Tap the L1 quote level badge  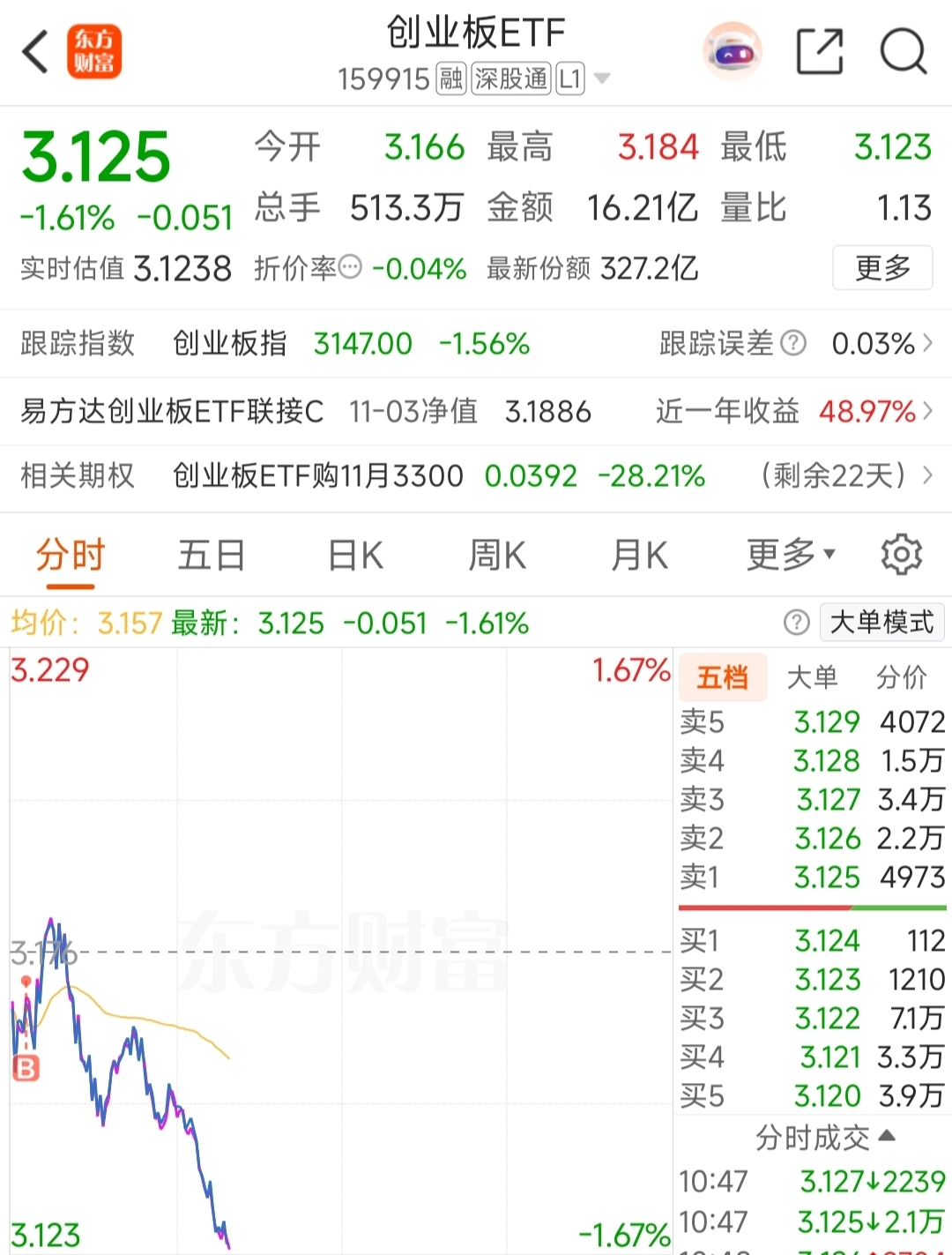[x=570, y=79]
